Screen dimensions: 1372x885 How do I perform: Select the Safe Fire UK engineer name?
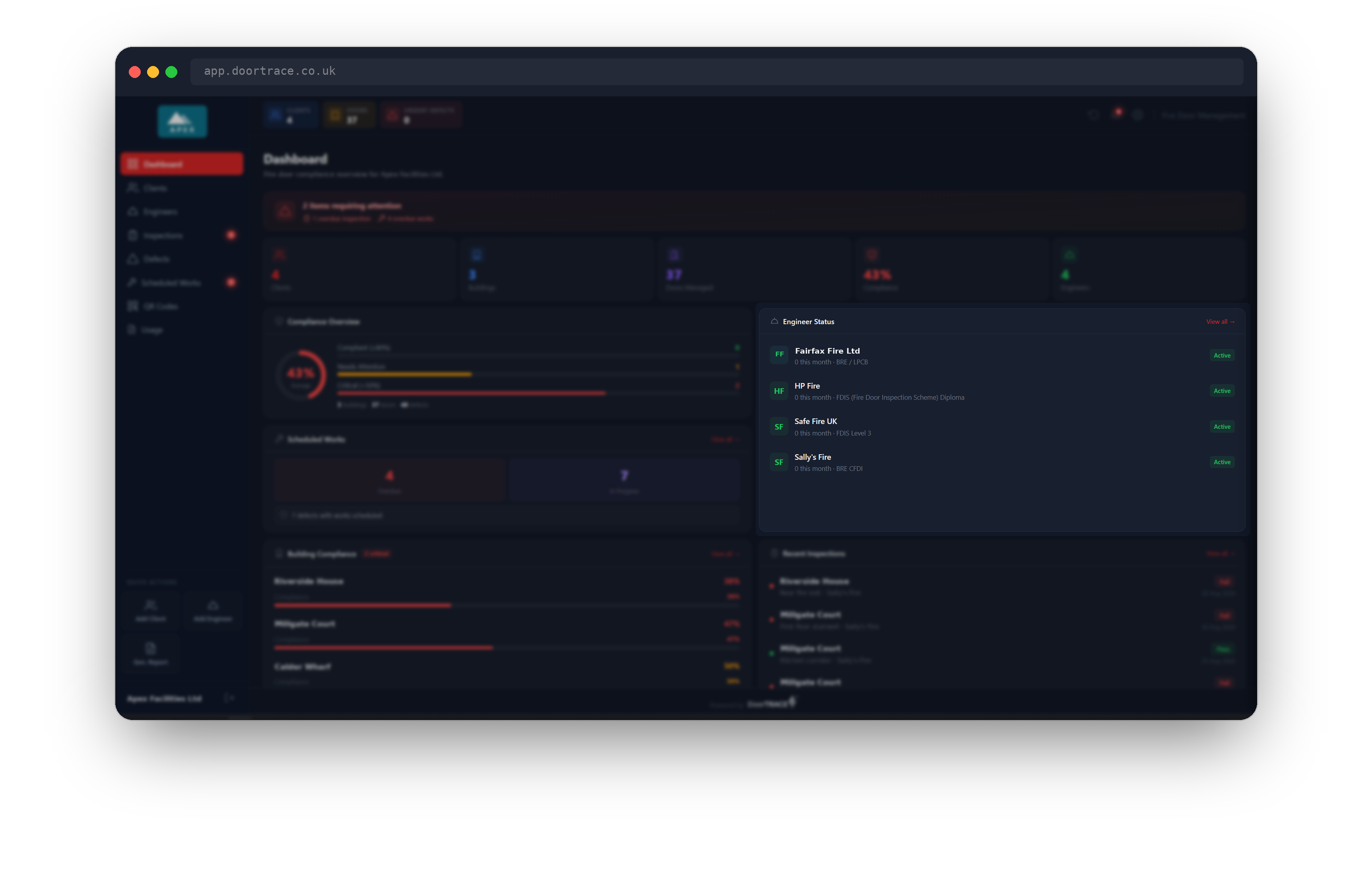pos(815,421)
